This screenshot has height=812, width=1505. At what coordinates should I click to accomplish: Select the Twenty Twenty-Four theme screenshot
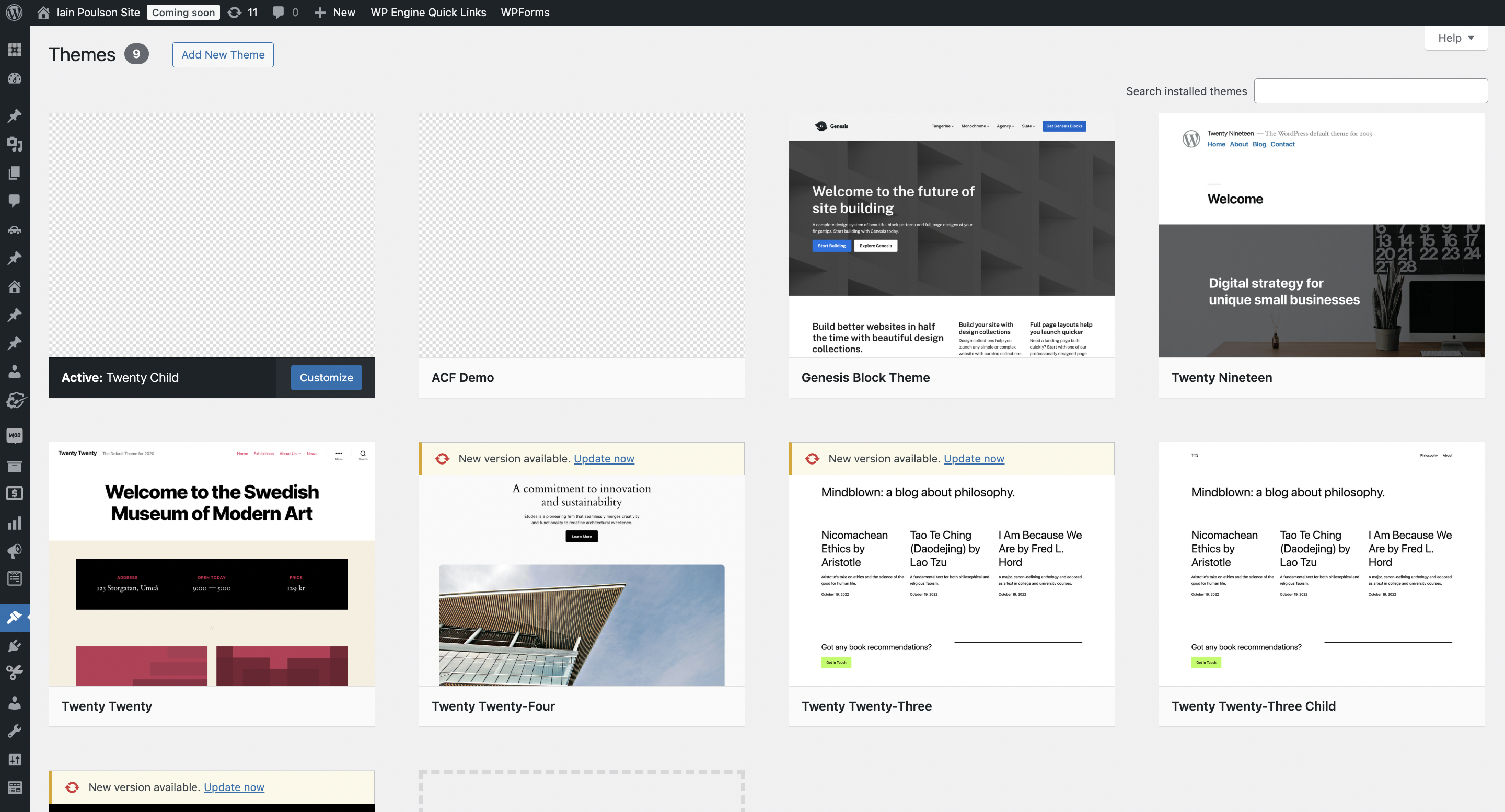tap(581, 581)
